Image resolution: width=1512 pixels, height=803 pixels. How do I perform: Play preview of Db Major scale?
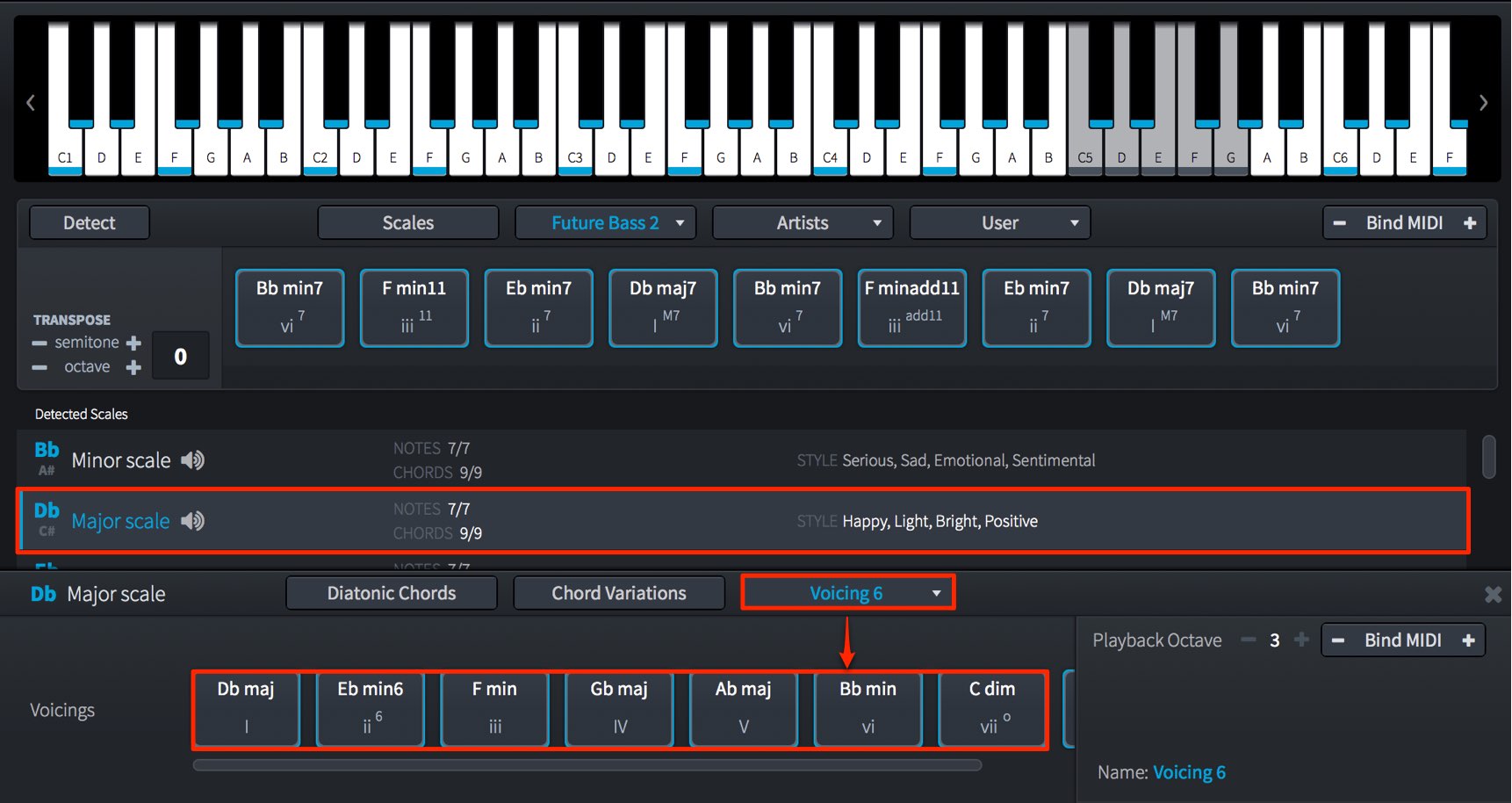pos(192,521)
